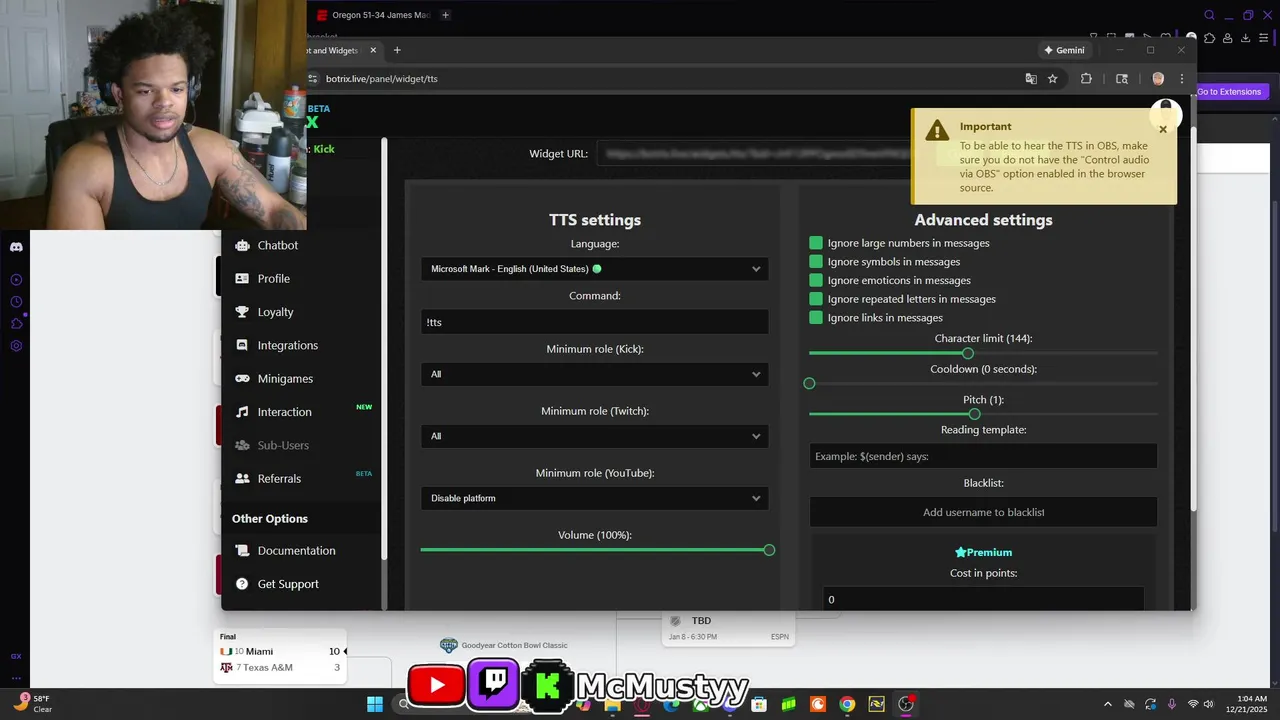This screenshot has height=720, width=1280.
Task: Open Minimum role (Twitch) dropdown
Action: click(x=595, y=436)
